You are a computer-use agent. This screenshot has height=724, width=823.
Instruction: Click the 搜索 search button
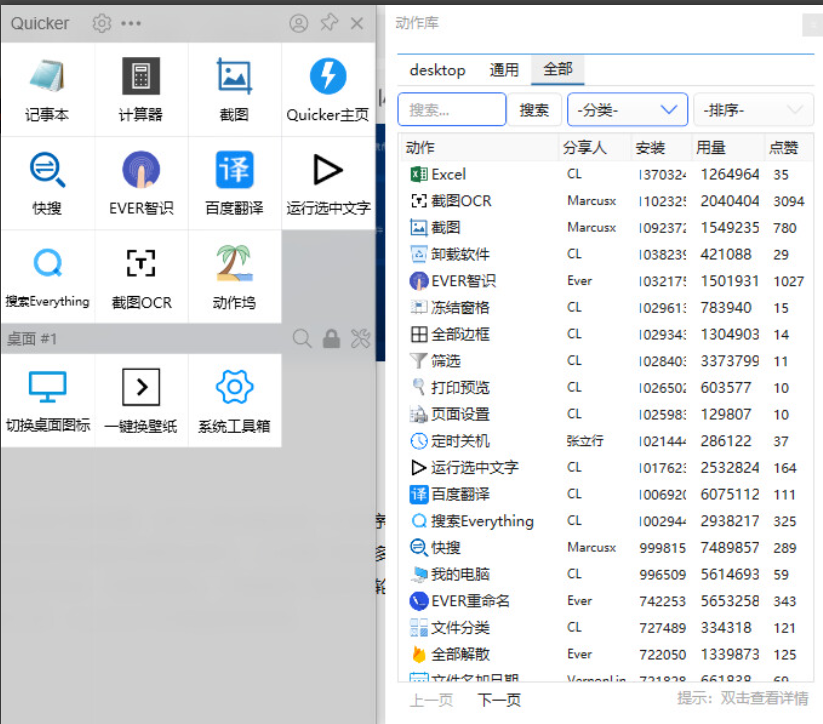point(534,110)
